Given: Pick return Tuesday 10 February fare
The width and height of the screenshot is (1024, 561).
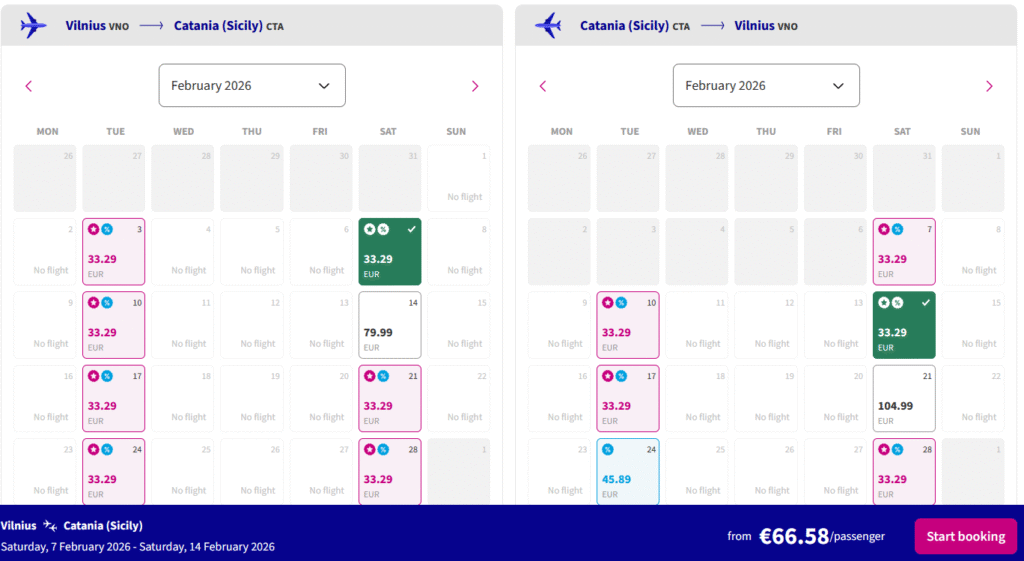Looking at the screenshot, I should pos(628,325).
